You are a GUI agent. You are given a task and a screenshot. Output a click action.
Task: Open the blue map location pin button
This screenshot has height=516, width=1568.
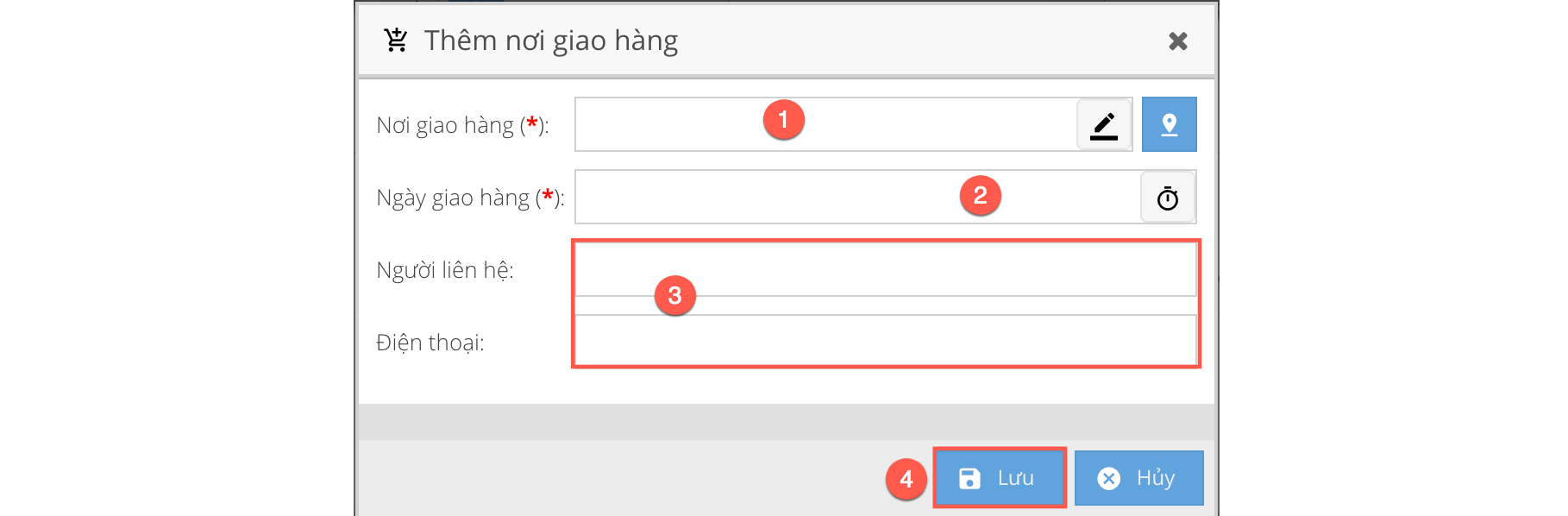coord(1169,125)
